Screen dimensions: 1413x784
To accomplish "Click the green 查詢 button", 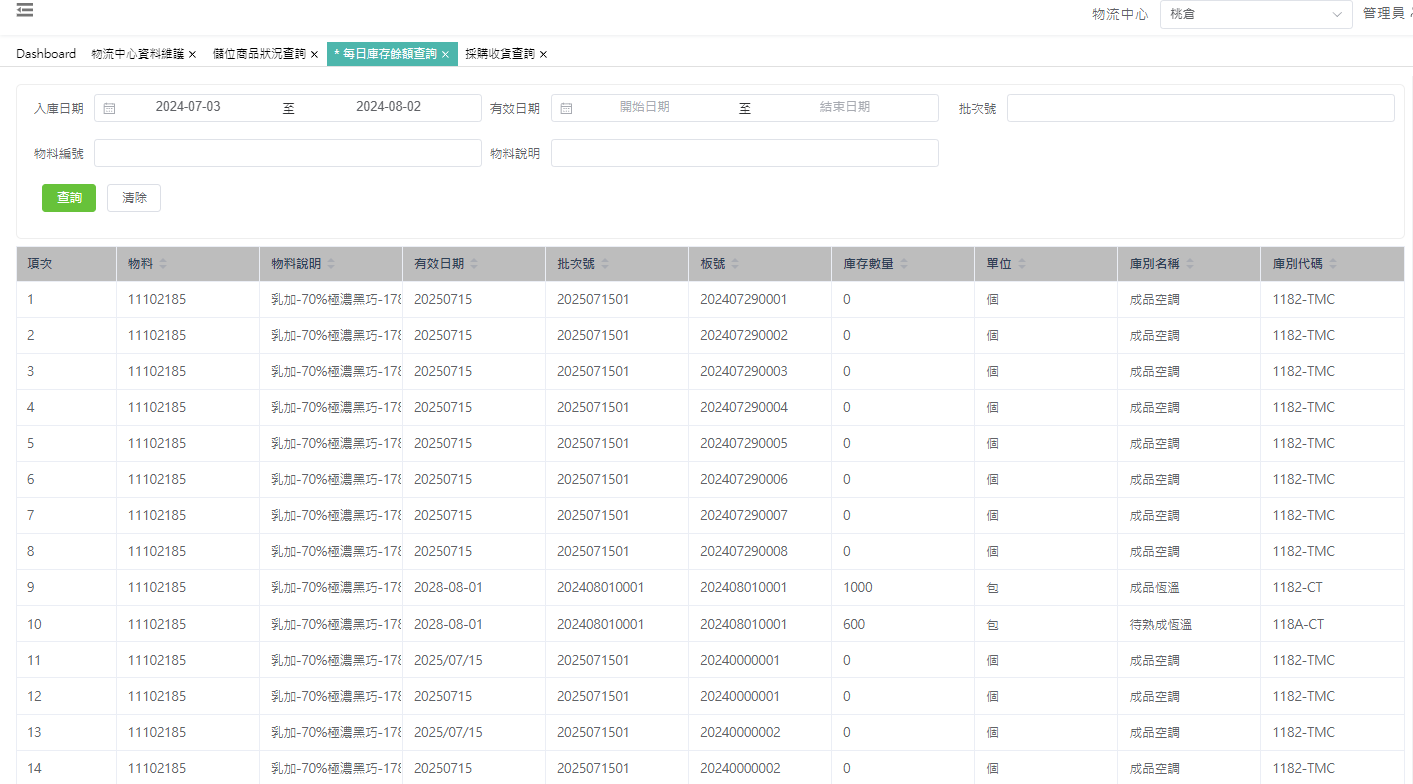I will pyautogui.click(x=69, y=198).
